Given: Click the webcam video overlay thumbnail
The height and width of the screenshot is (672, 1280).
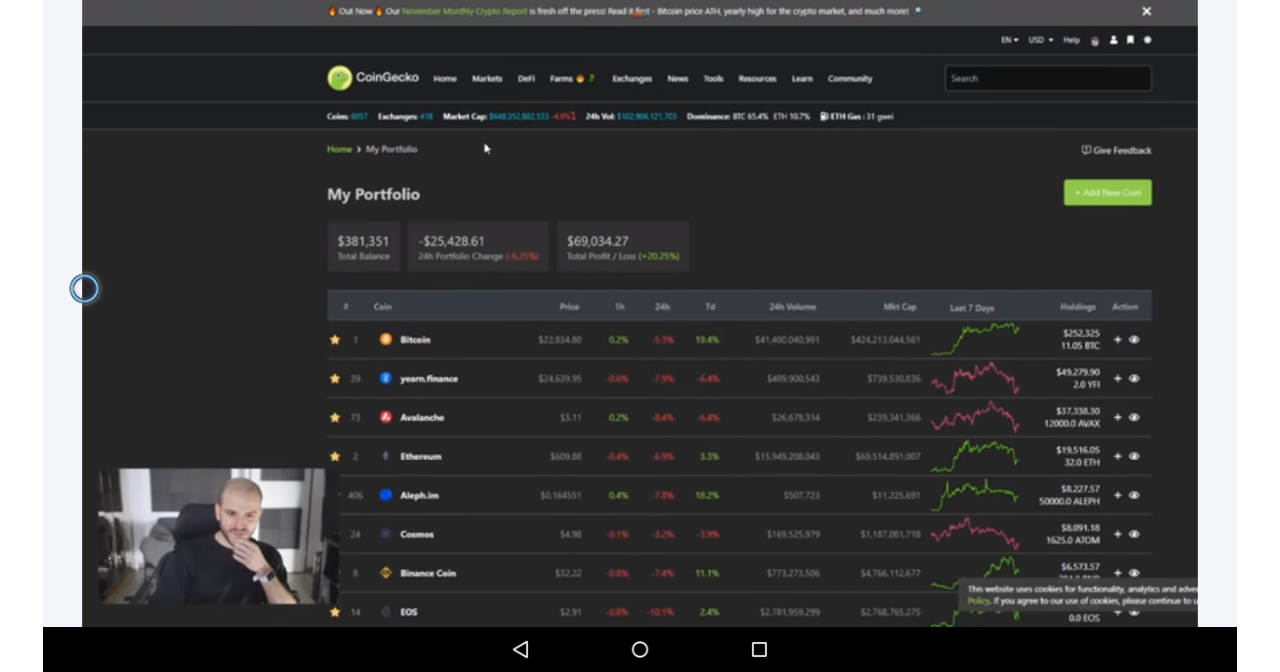Looking at the screenshot, I should coord(212,537).
